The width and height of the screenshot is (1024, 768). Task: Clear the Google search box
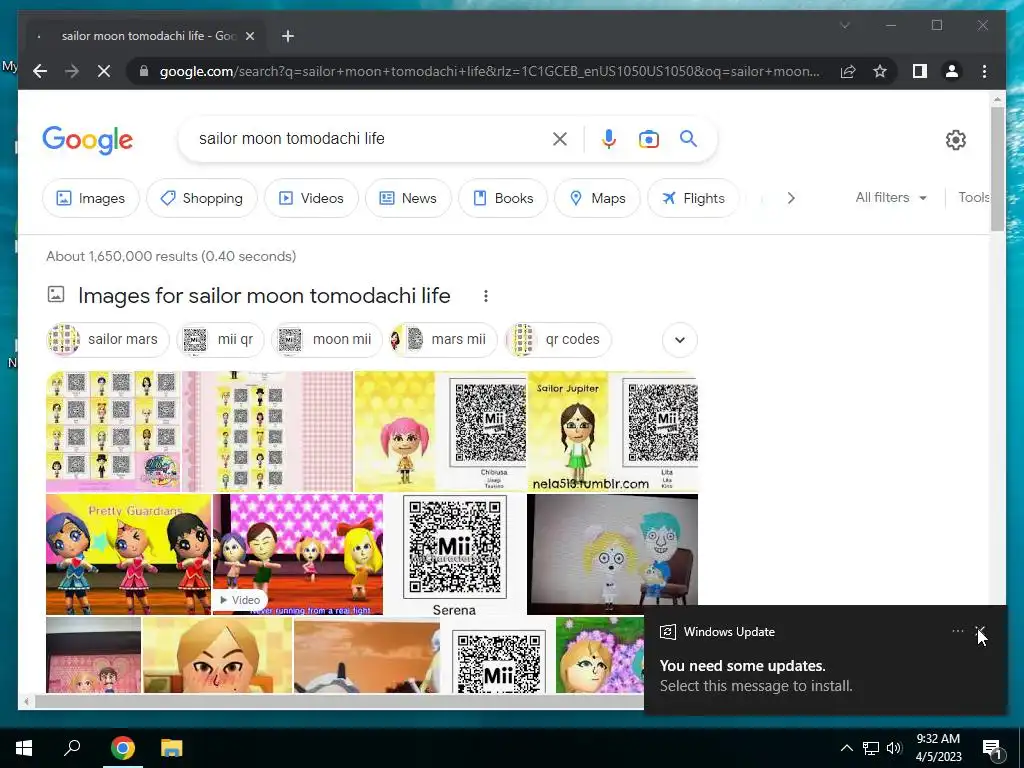(x=560, y=138)
